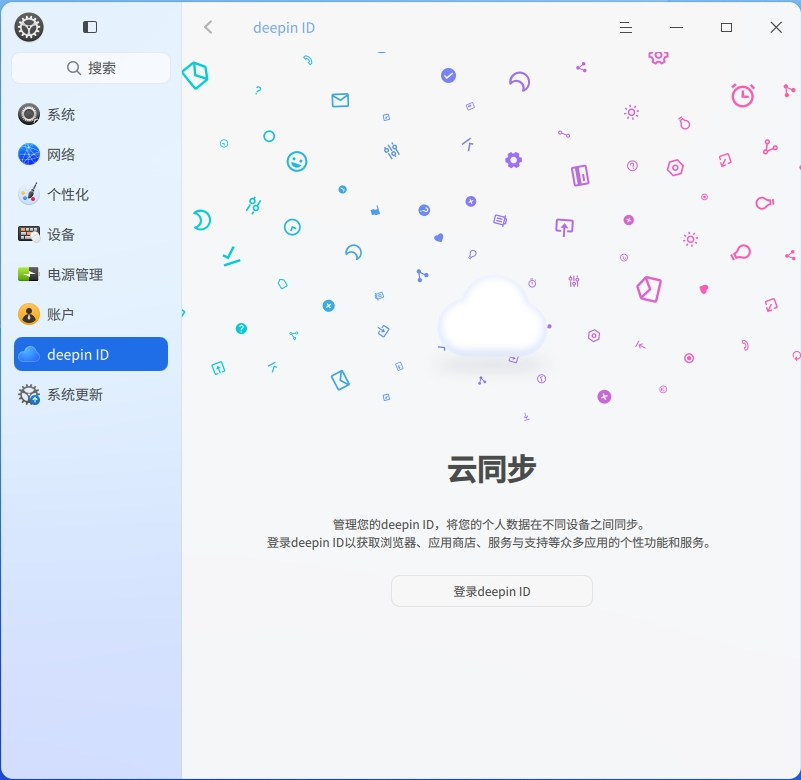This screenshot has width=801, height=780.
Task: Click the 账户 user icon
Action: tap(29, 314)
